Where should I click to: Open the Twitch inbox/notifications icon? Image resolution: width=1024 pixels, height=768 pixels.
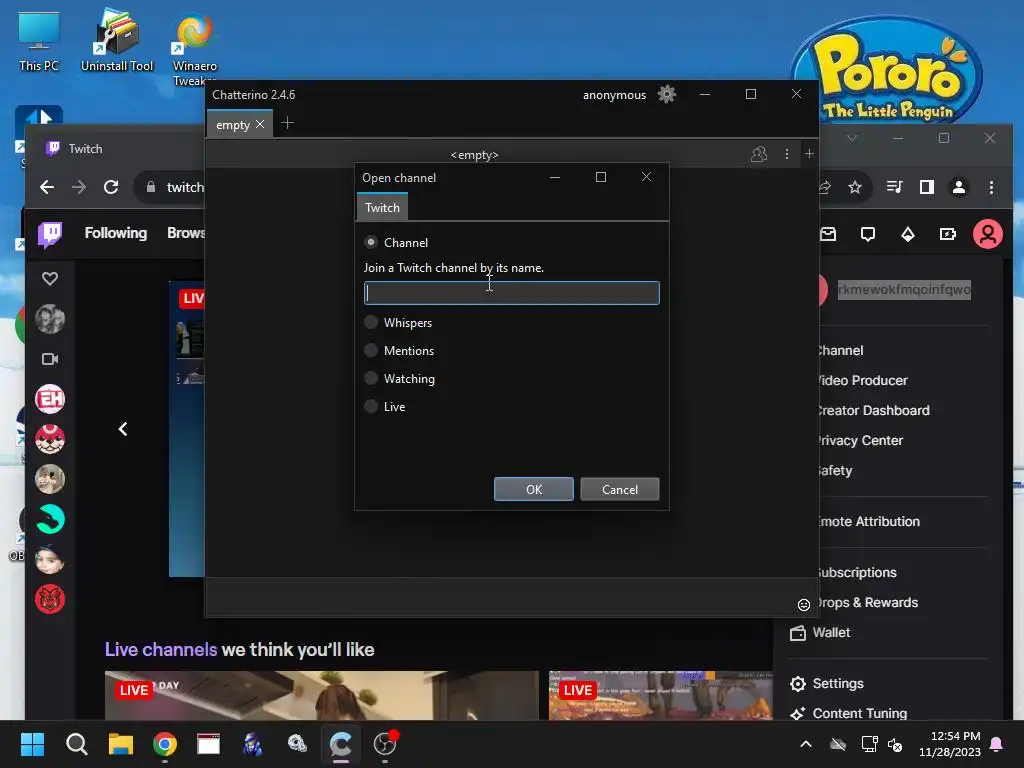828,234
